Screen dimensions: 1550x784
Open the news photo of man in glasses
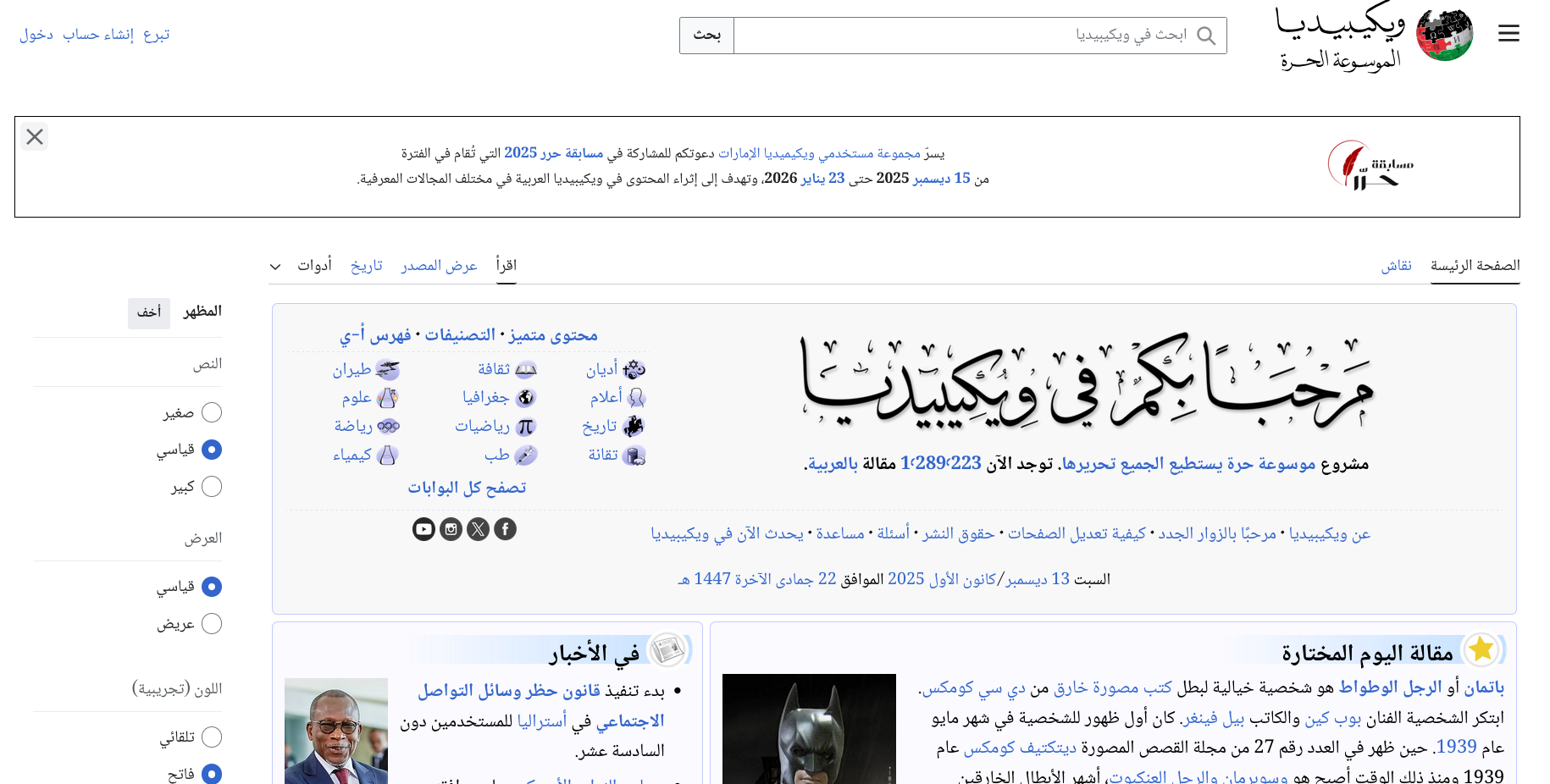336,731
